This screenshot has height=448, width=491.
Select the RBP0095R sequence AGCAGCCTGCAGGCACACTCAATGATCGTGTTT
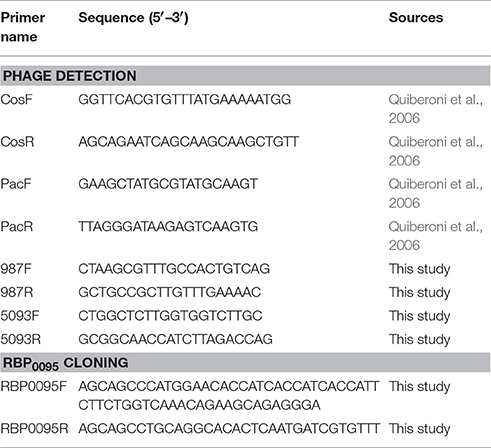tap(229, 428)
